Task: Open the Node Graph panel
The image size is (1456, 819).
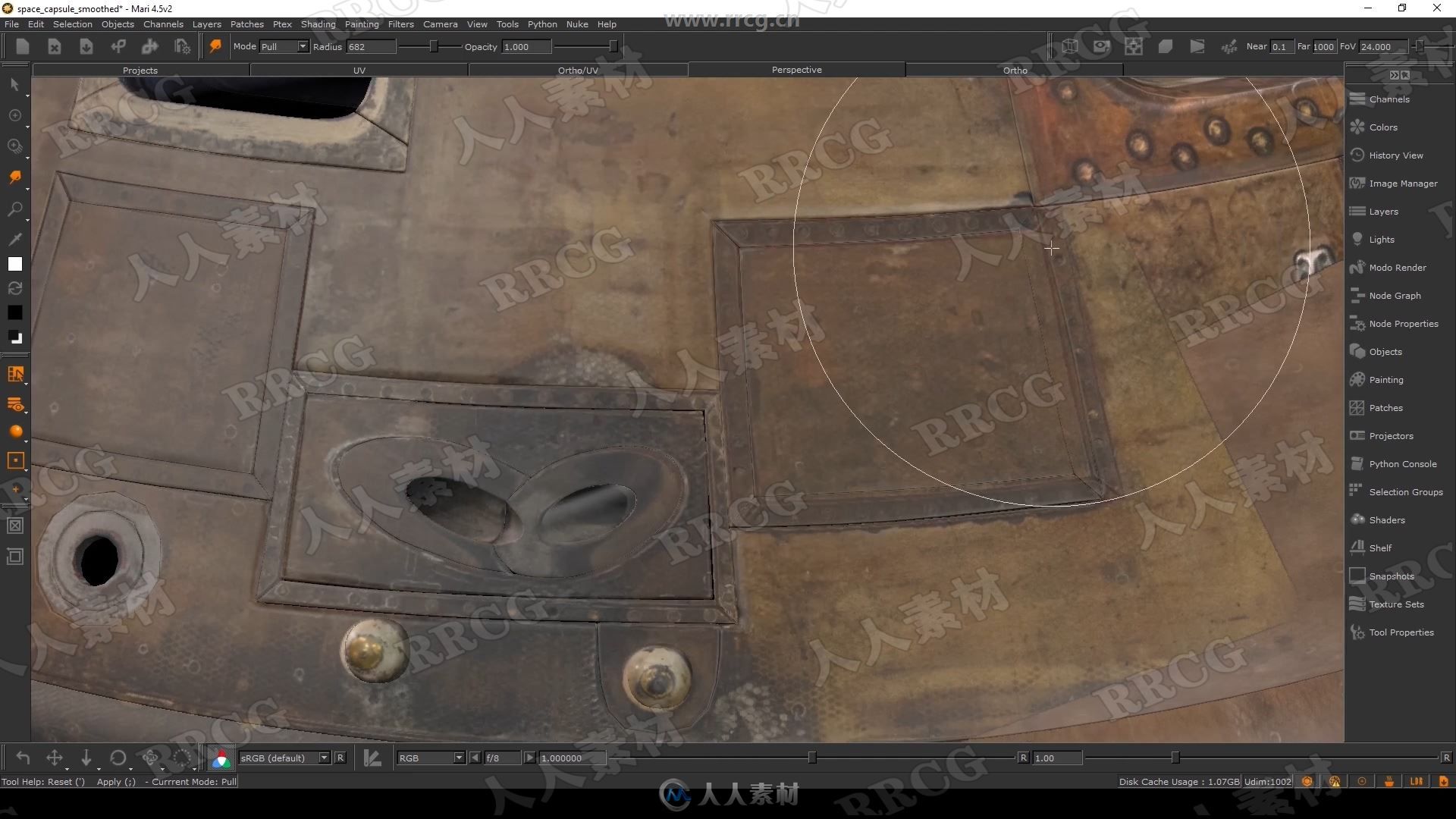Action: [x=1395, y=295]
